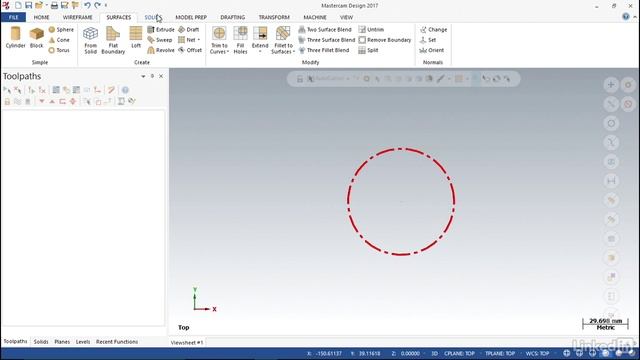
Task: Choose the Flat Boundary surface tool
Action: 113,40
